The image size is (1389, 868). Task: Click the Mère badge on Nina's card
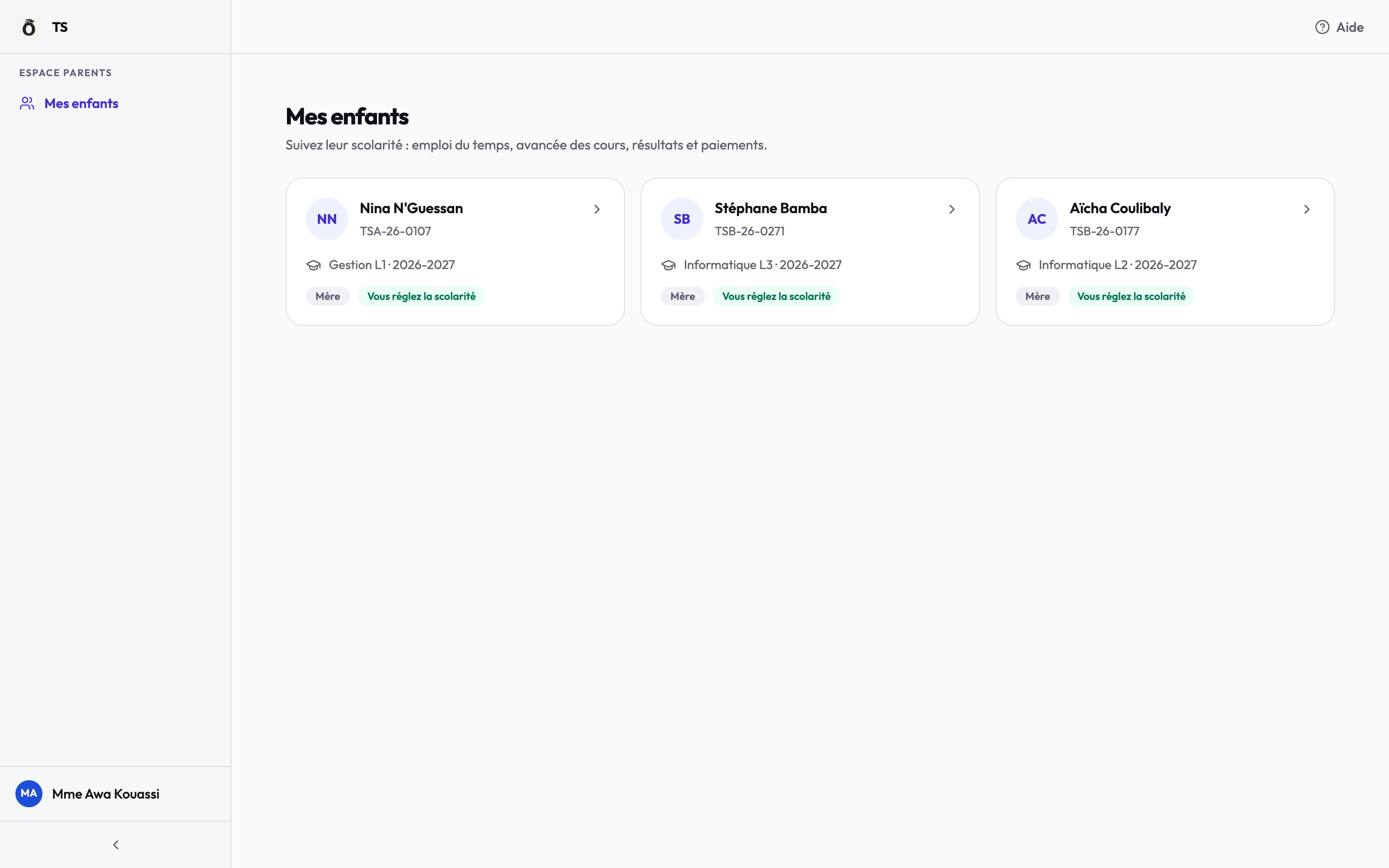pyautogui.click(x=328, y=296)
